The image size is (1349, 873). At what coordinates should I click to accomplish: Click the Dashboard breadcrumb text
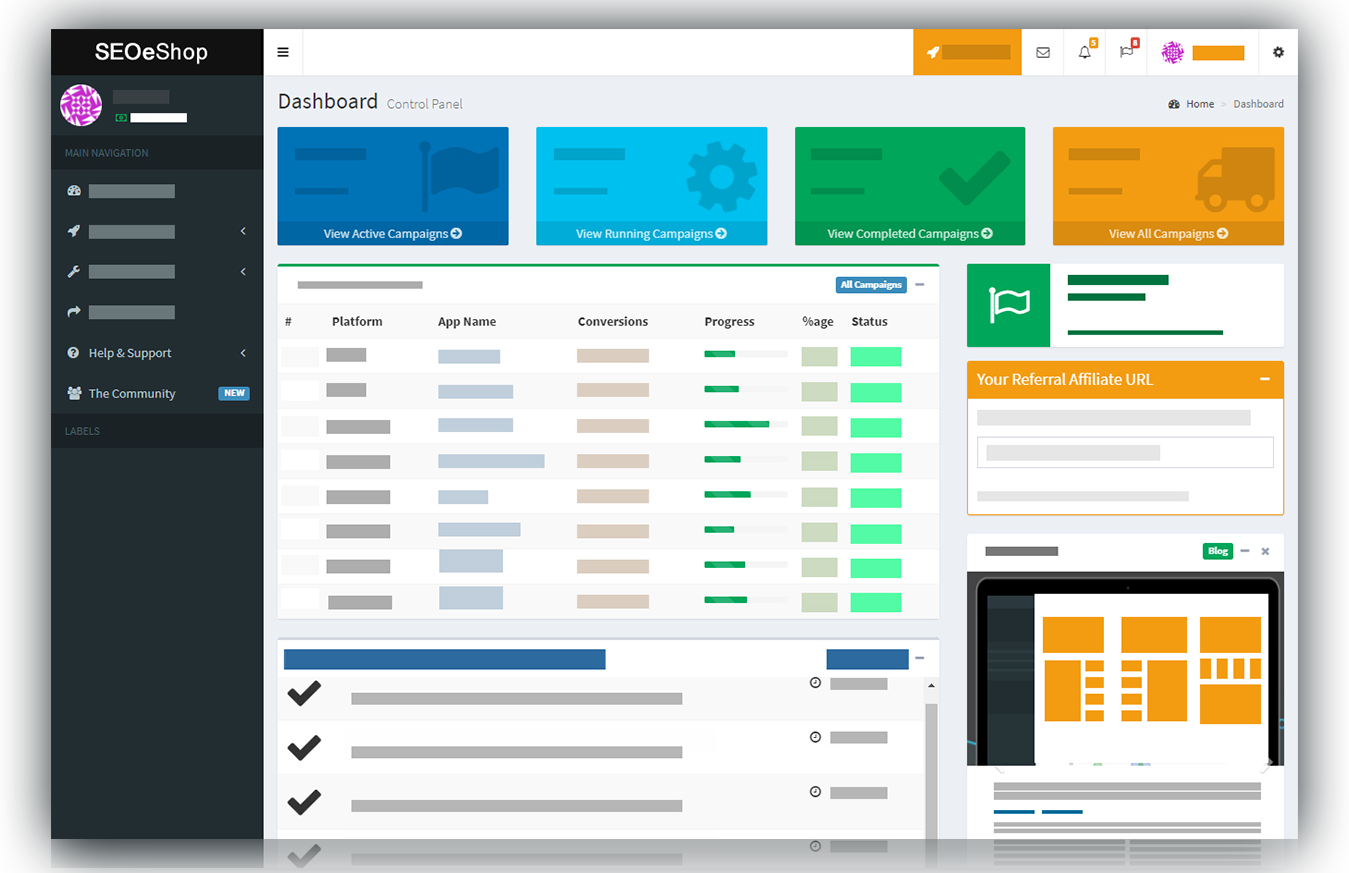coord(1258,104)
